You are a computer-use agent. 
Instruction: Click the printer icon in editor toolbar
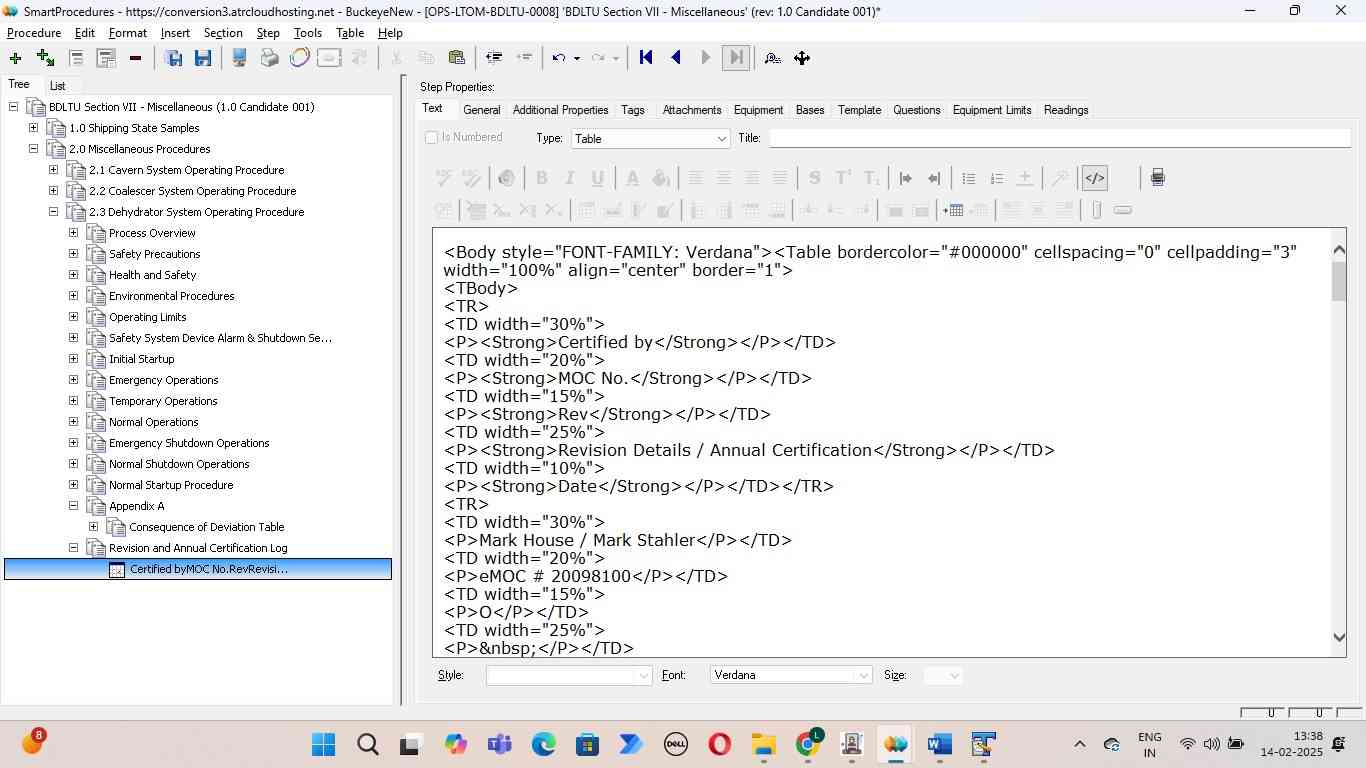tap(1157, 178)
